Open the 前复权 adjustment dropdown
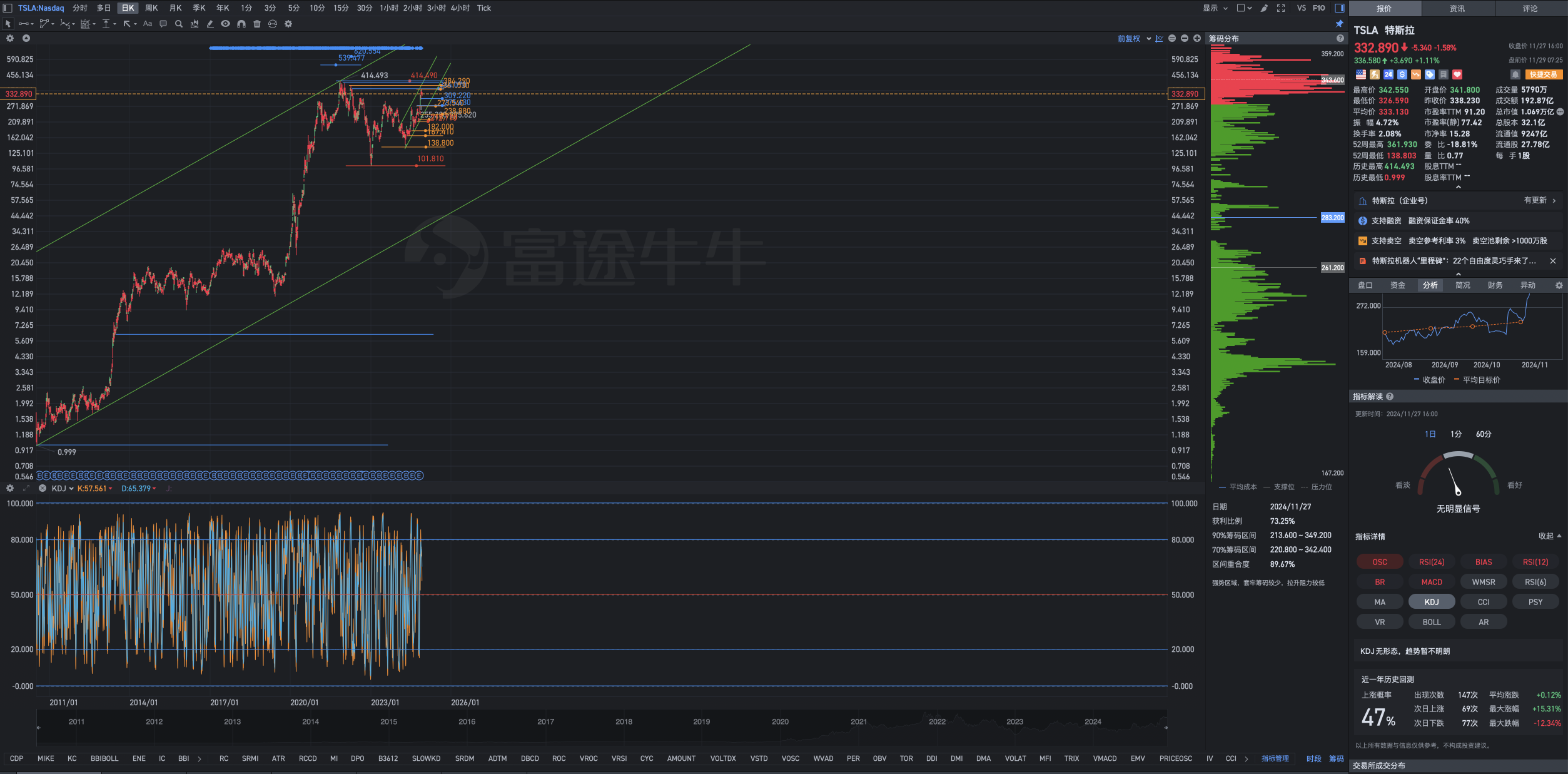1568x774 pixels. point(1134,39)
